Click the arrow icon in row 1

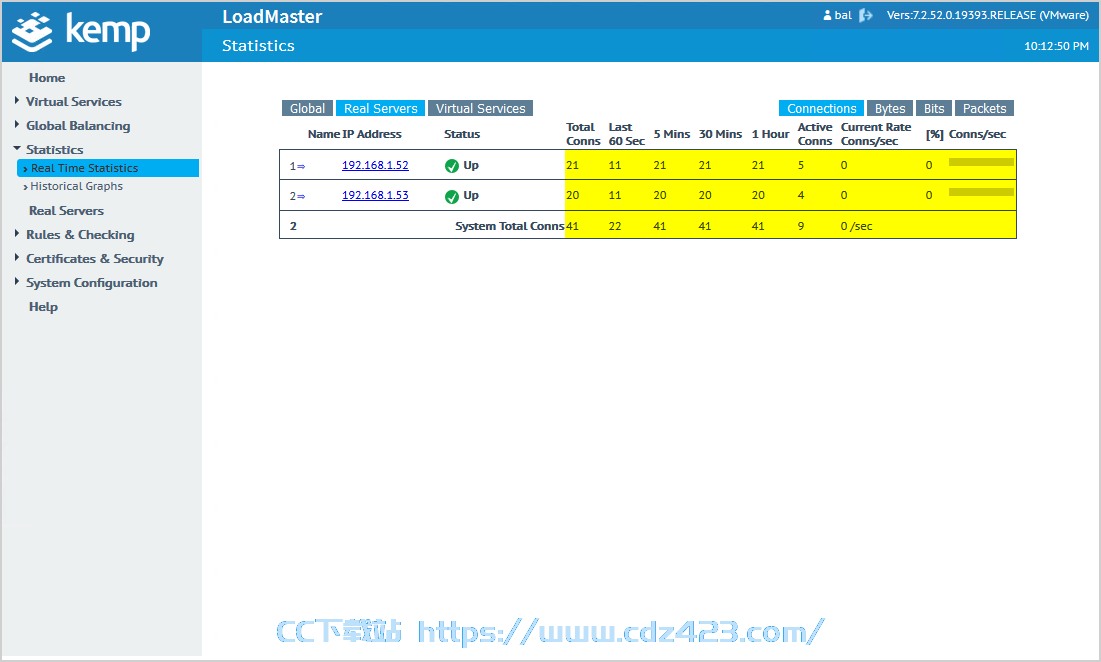click(x=301, y=166)
